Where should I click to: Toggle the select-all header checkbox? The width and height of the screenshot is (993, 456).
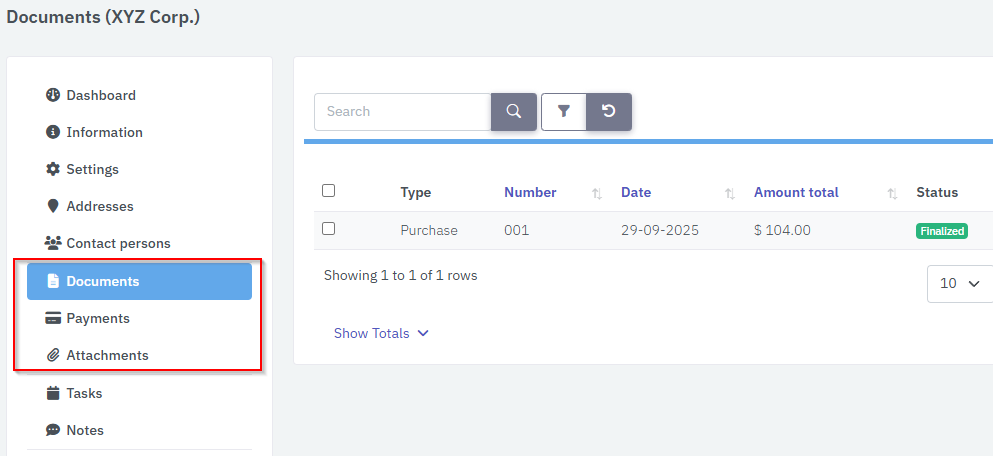[328, 191]
